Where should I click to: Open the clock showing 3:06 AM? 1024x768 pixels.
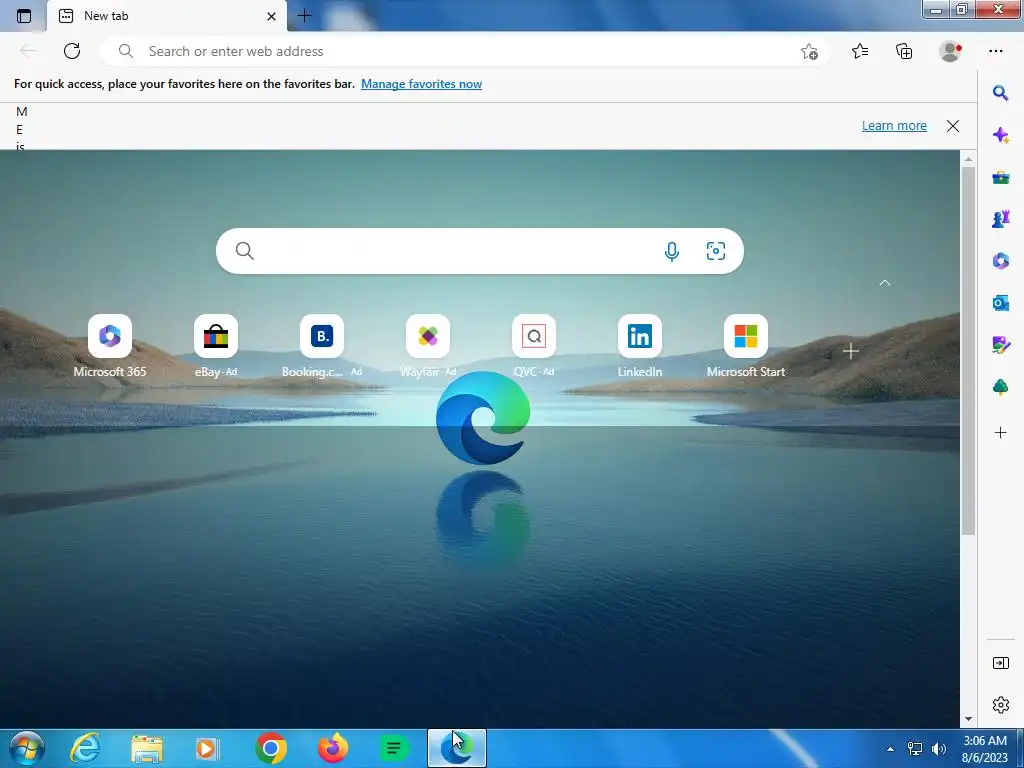tap(985, 749)
